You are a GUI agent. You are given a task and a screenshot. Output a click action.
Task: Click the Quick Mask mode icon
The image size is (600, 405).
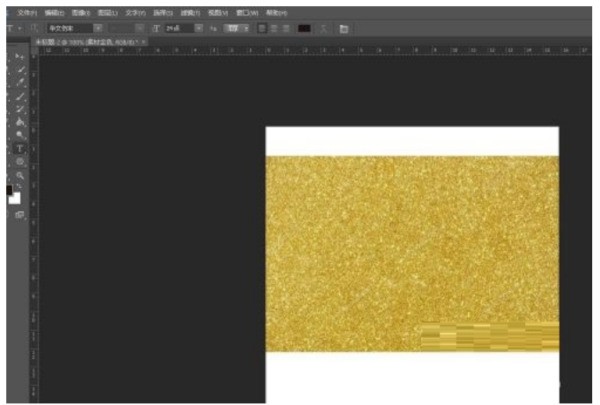point(19,214)
